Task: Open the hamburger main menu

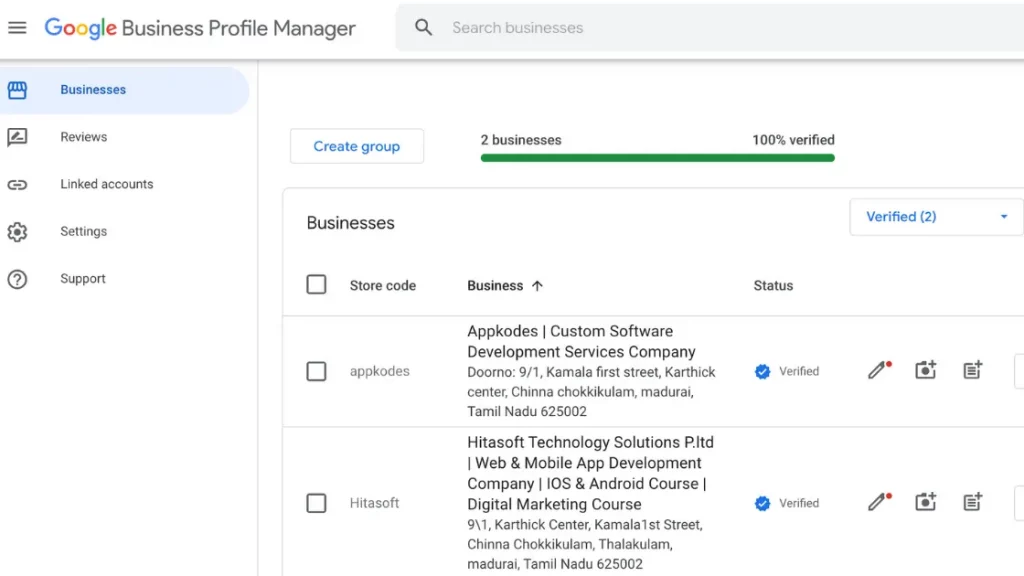Action: (17, 27)
